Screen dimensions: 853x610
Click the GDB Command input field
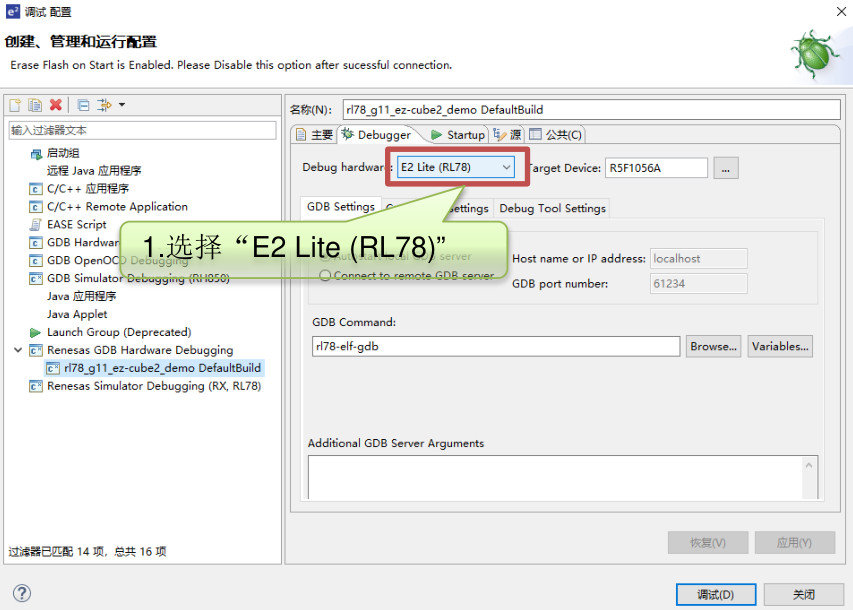[496, 347]
